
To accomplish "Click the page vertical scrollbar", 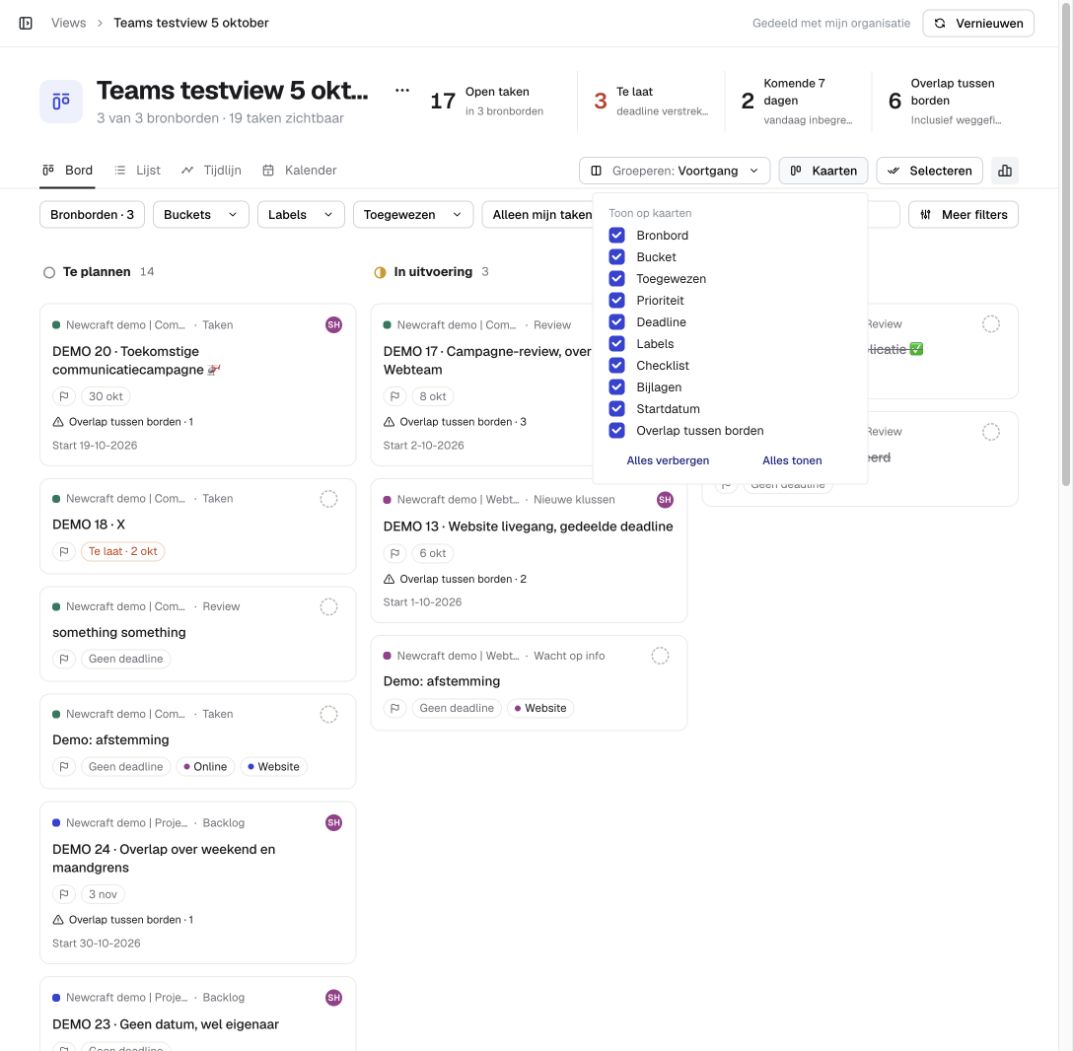I will (1065, 246).
